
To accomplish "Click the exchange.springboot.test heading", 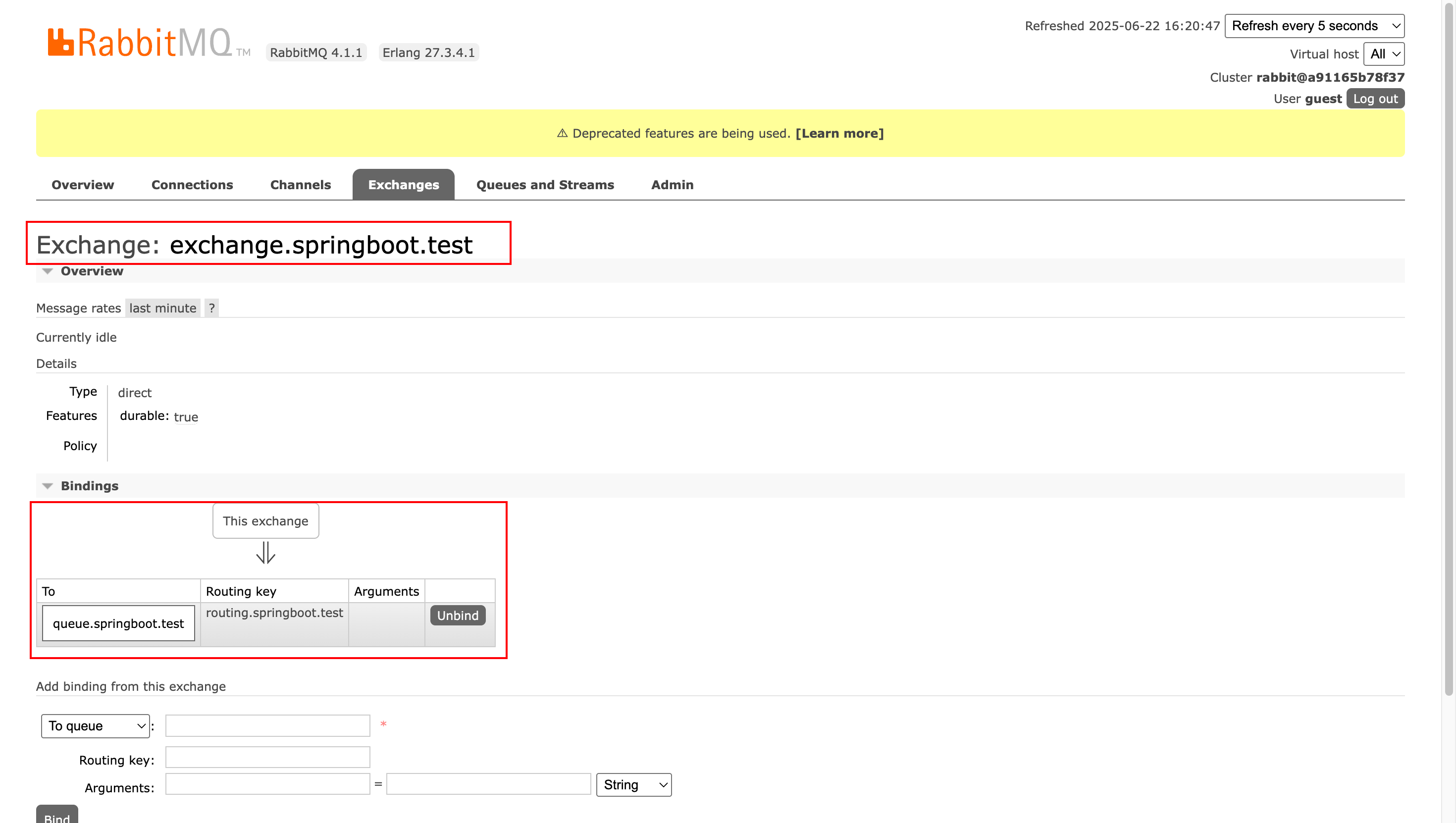I will coord(321,245).
